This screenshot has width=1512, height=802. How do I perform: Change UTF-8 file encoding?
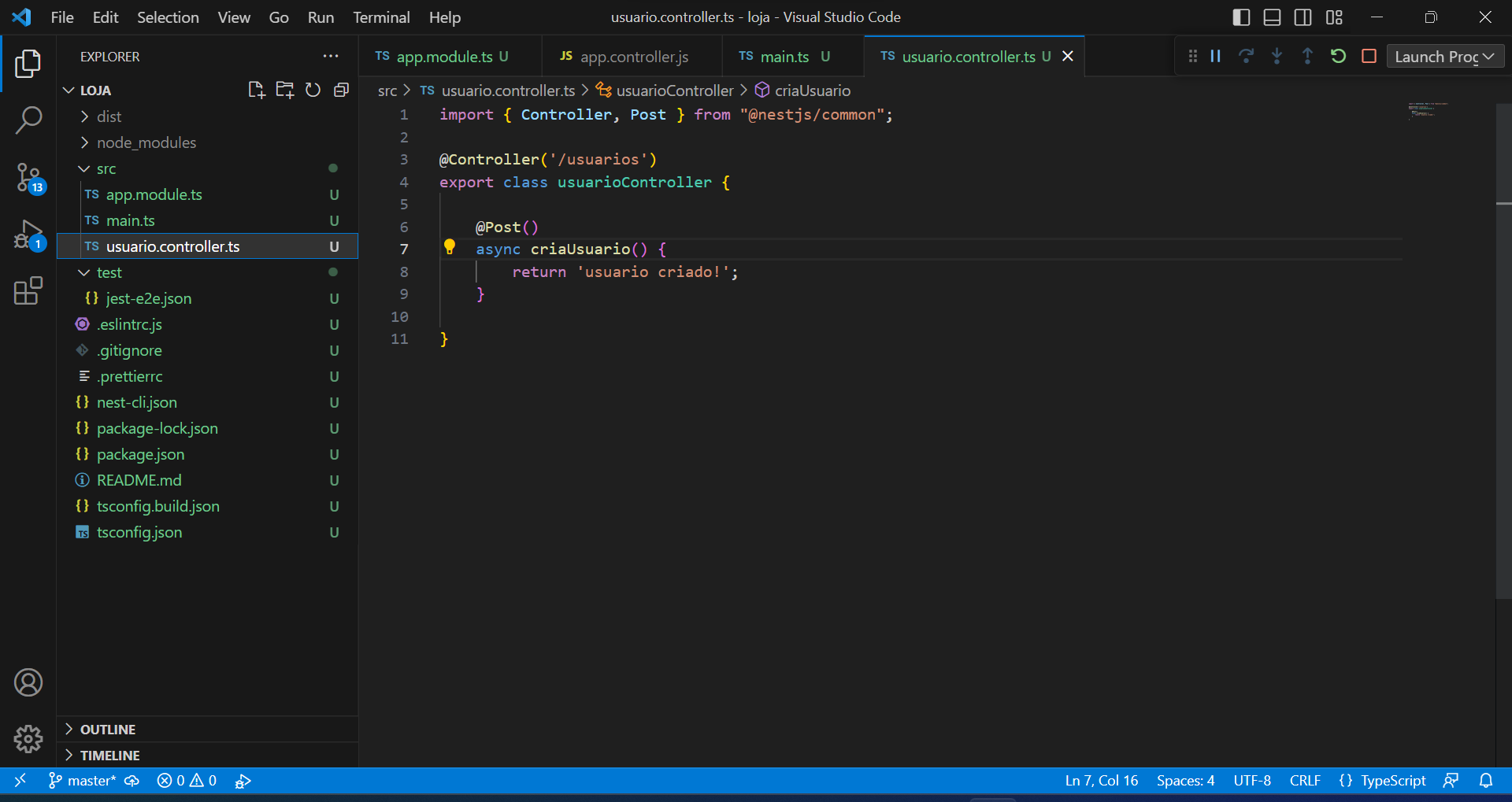point(1252,780)
